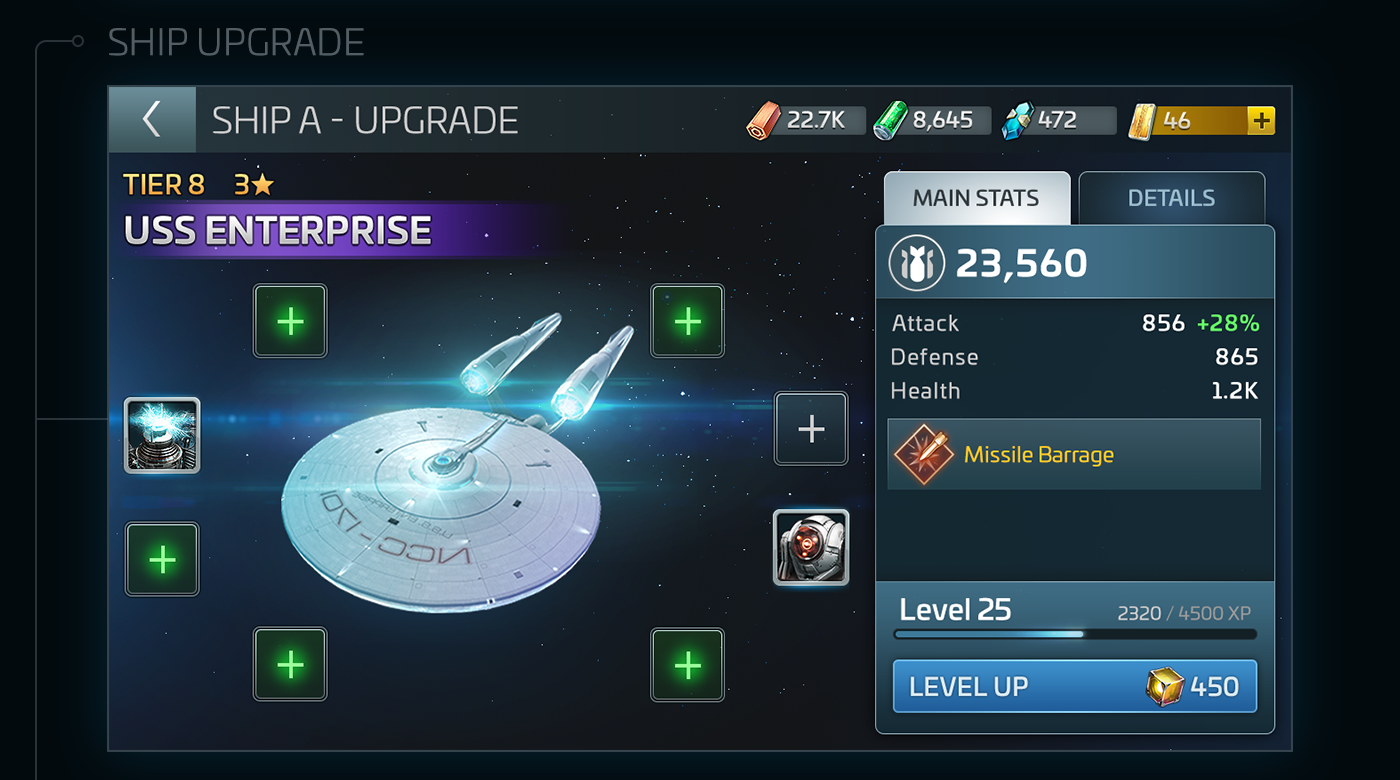1400x780 pixels.
Task: Switch to the Details tab
Action: point(1171,198)
